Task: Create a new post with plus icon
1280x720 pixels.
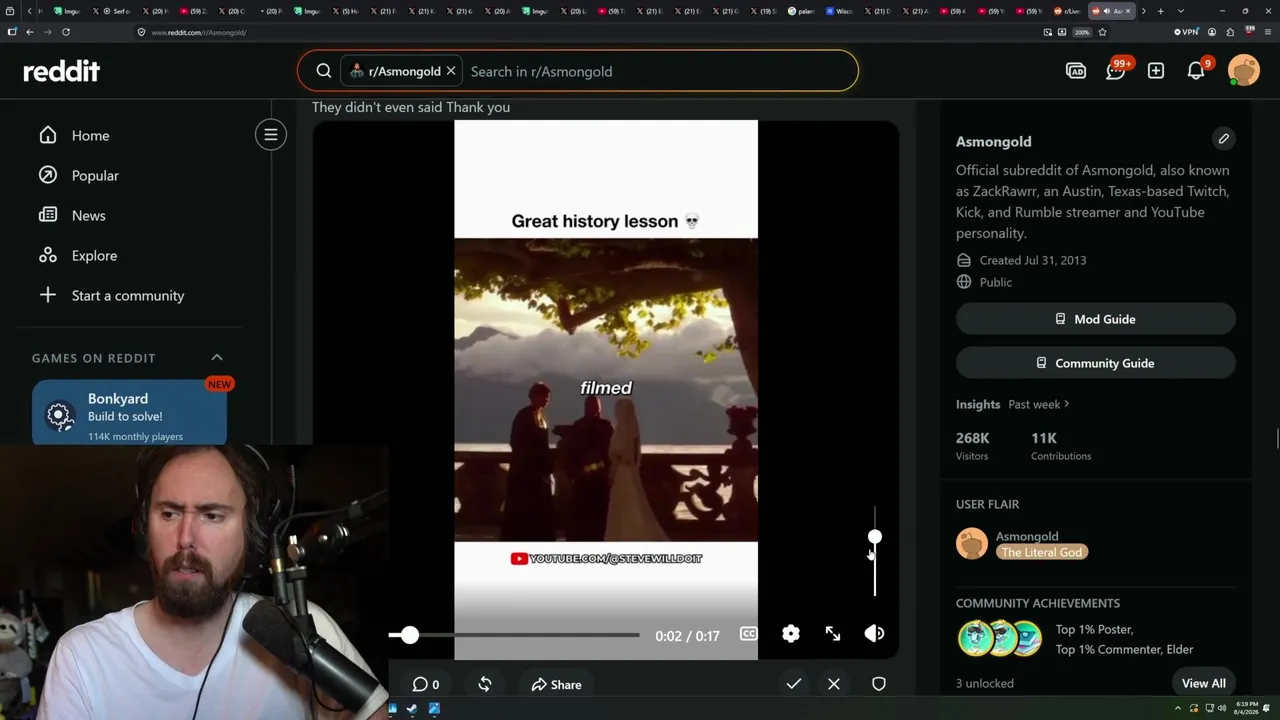Action: [x=1156, y=71]
